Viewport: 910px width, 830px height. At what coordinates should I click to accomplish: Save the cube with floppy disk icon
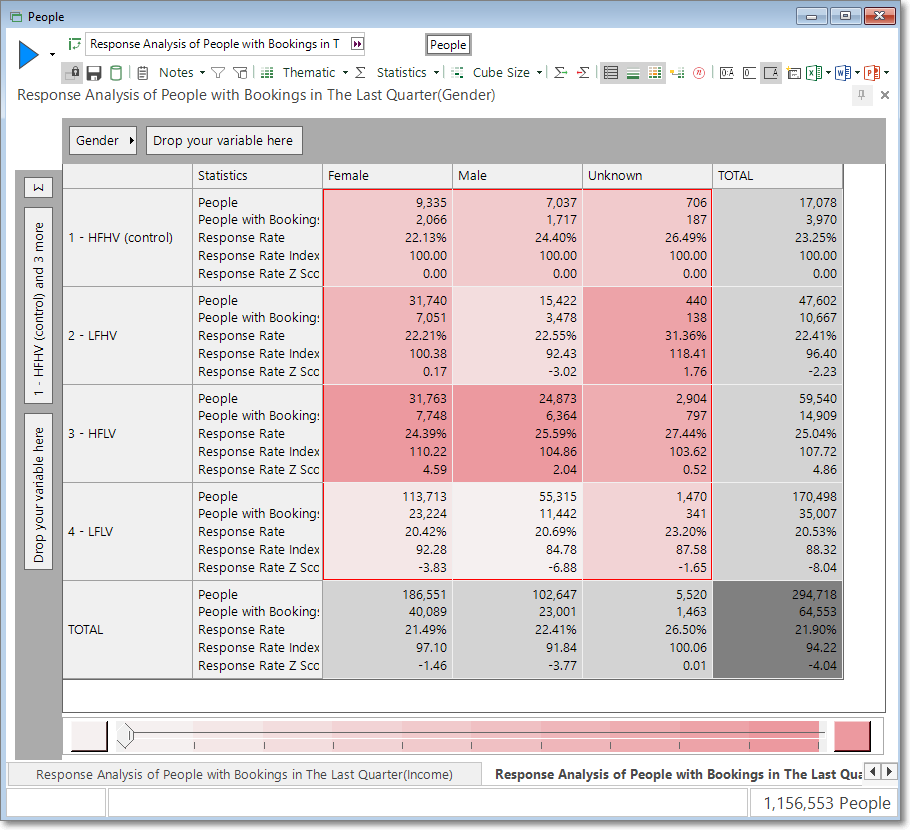click(94, 73)
